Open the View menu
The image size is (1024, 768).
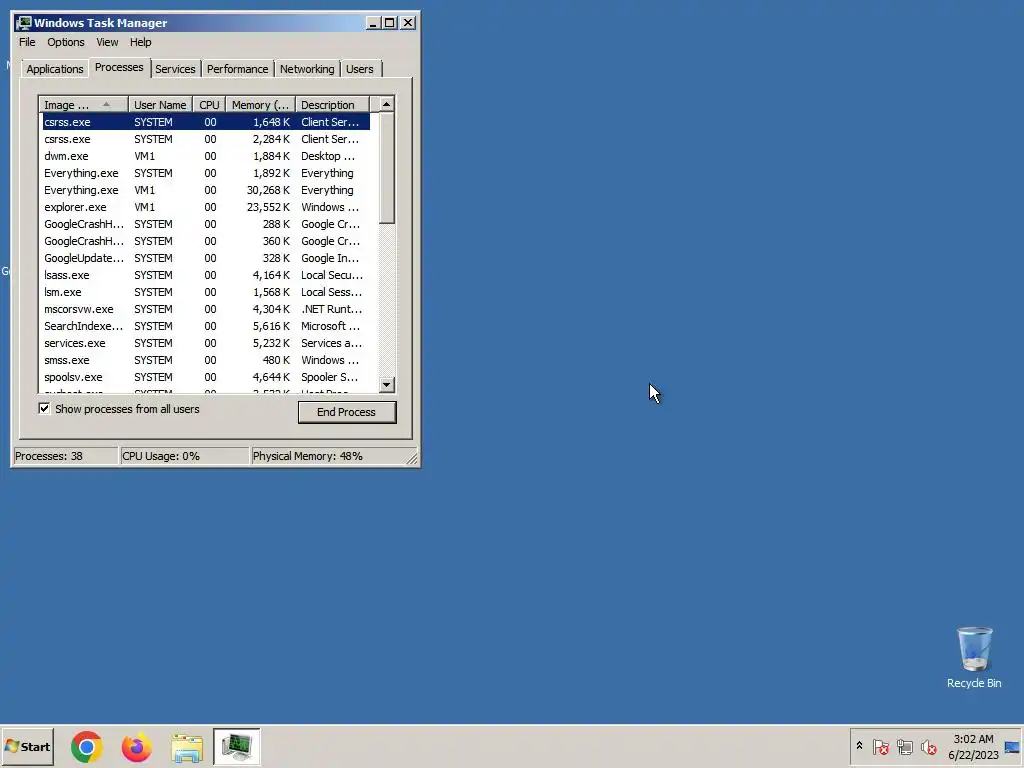(x=107, y=42)
